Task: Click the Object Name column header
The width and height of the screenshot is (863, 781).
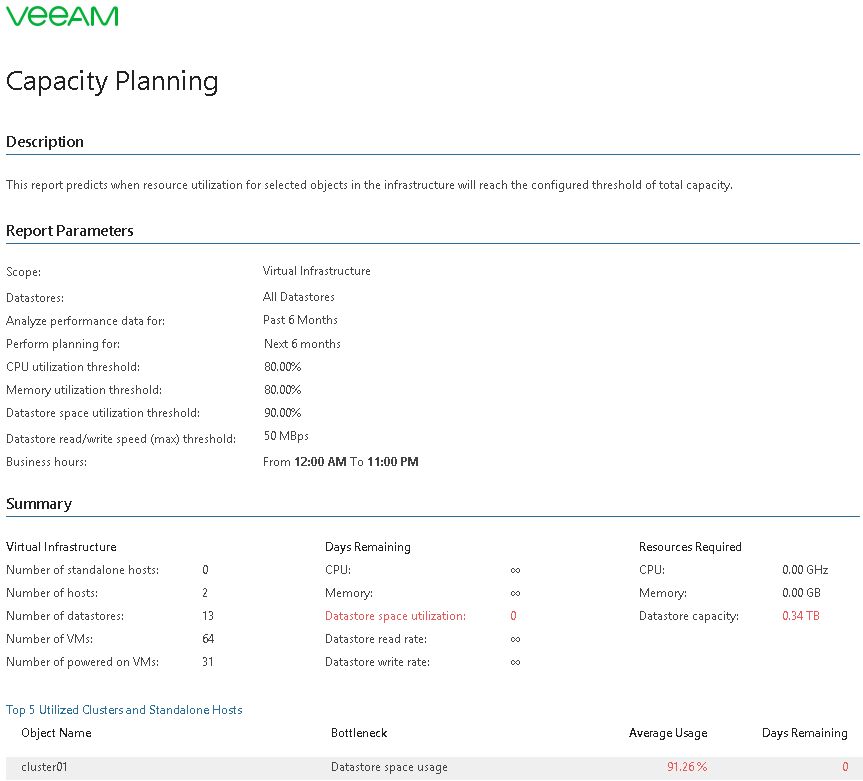Action: pos(56,733)
